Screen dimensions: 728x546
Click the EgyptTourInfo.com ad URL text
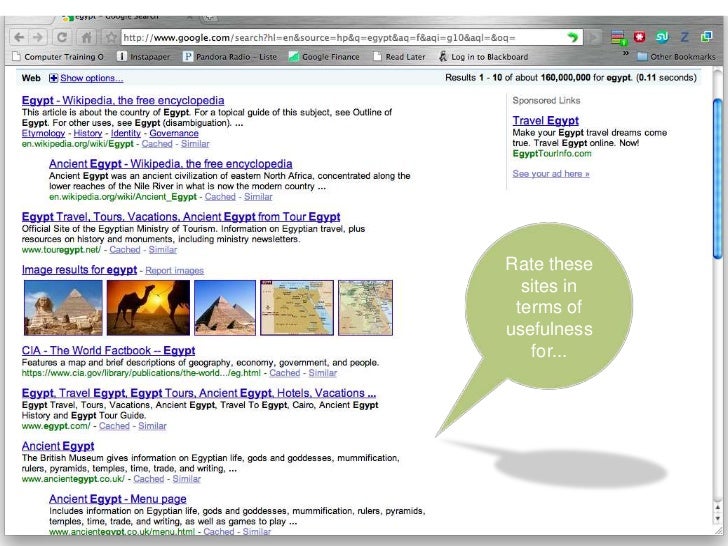point(552,154)
